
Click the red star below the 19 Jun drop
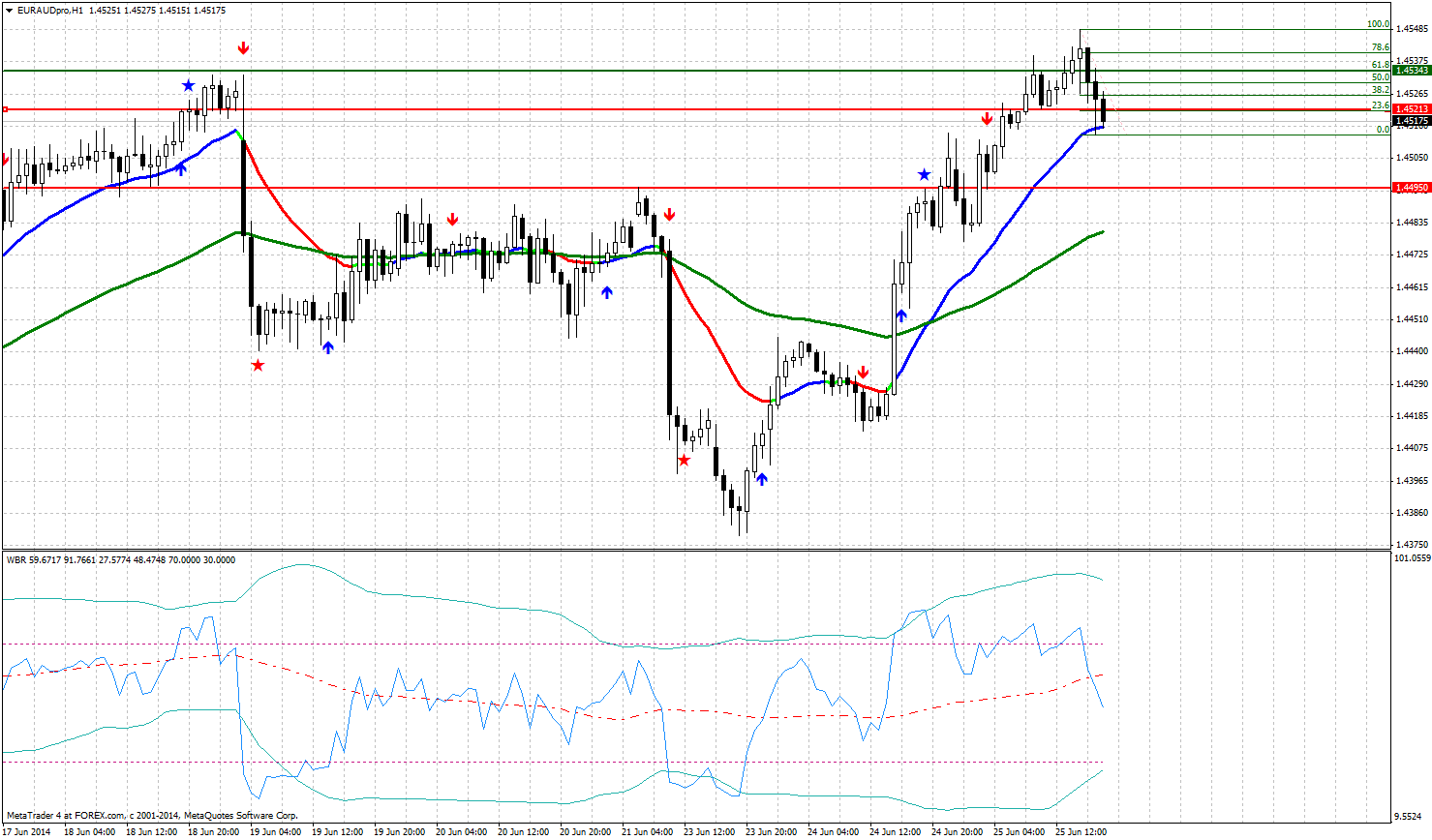(257, 366)
